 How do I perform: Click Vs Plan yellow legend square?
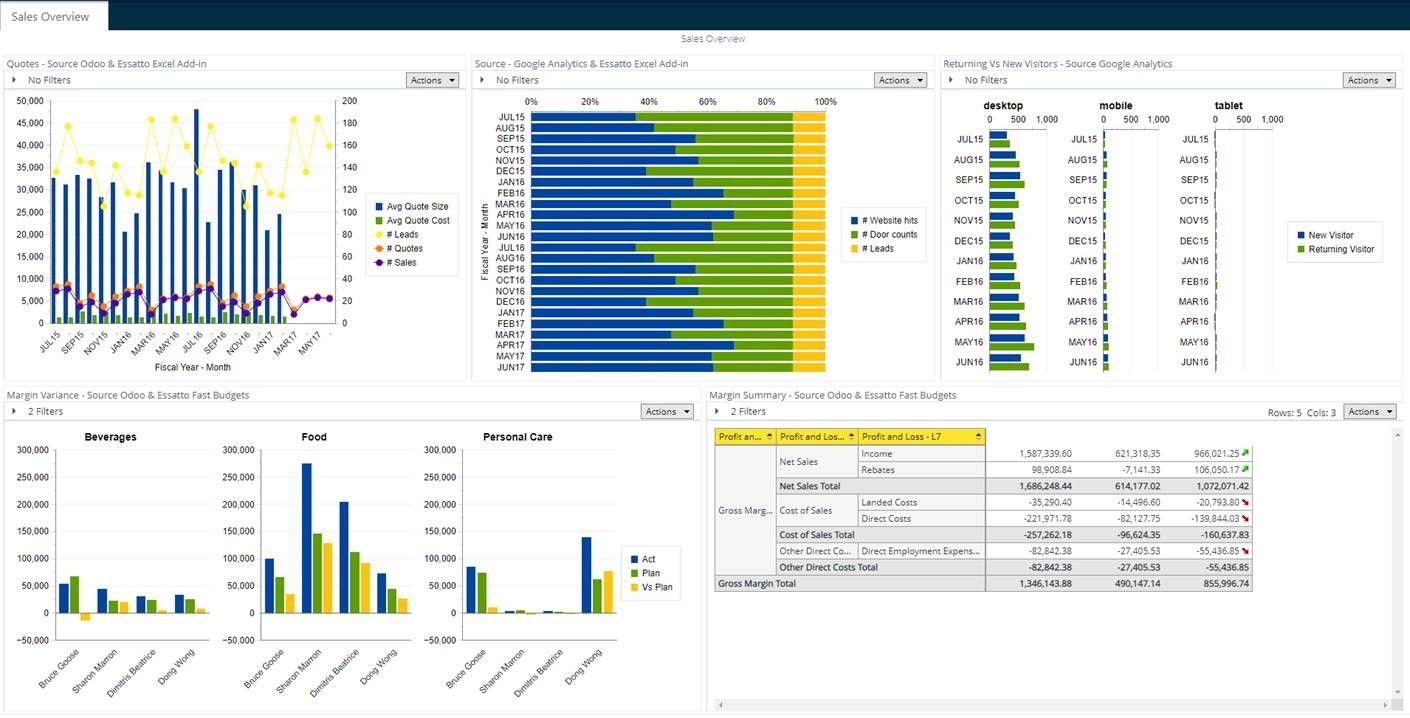pyautogui.click(x=633, y=587)
